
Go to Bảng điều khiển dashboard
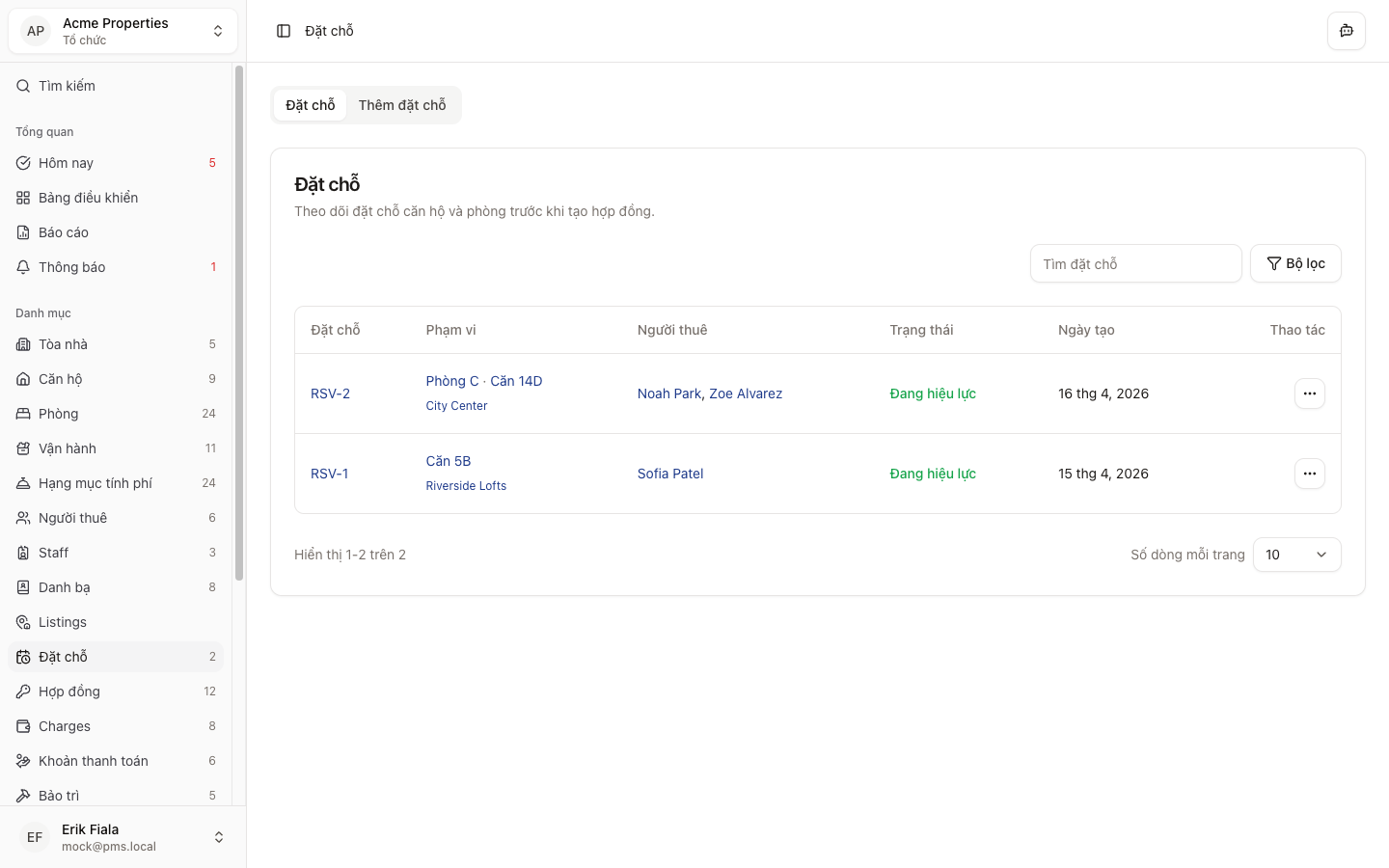[88, 198]
